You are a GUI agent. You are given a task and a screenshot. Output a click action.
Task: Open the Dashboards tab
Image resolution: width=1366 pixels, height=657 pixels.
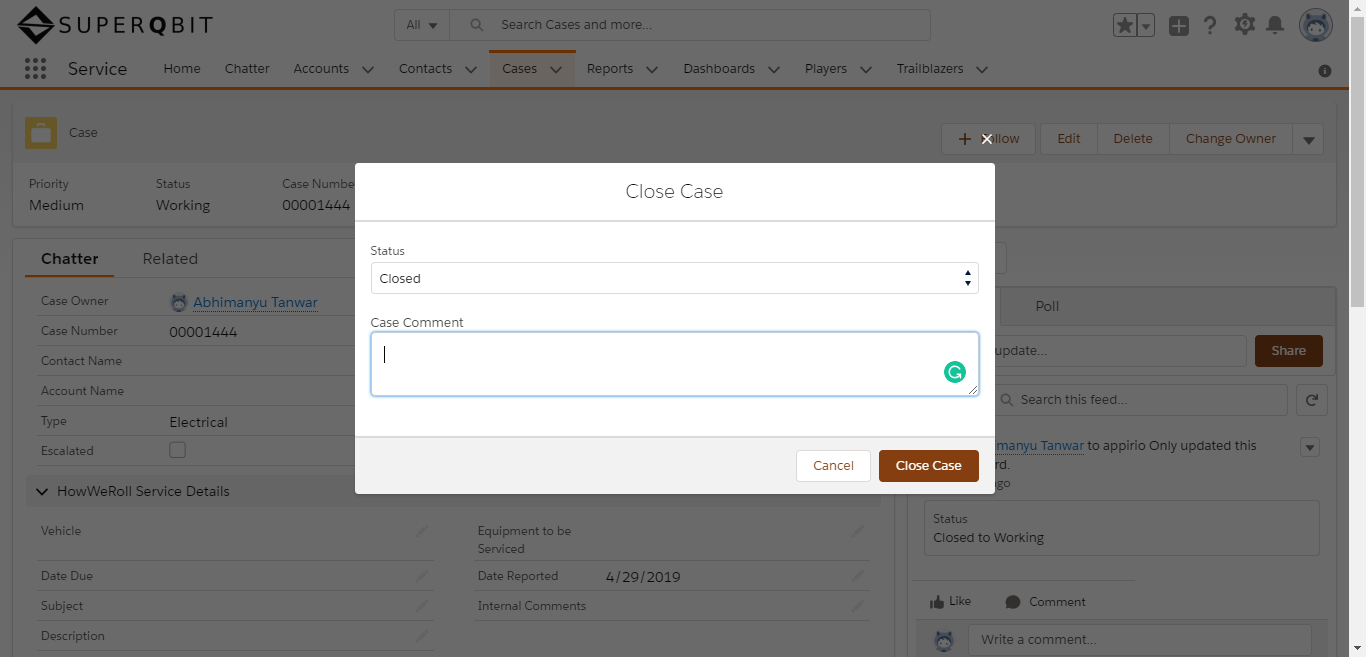[719, 69]
